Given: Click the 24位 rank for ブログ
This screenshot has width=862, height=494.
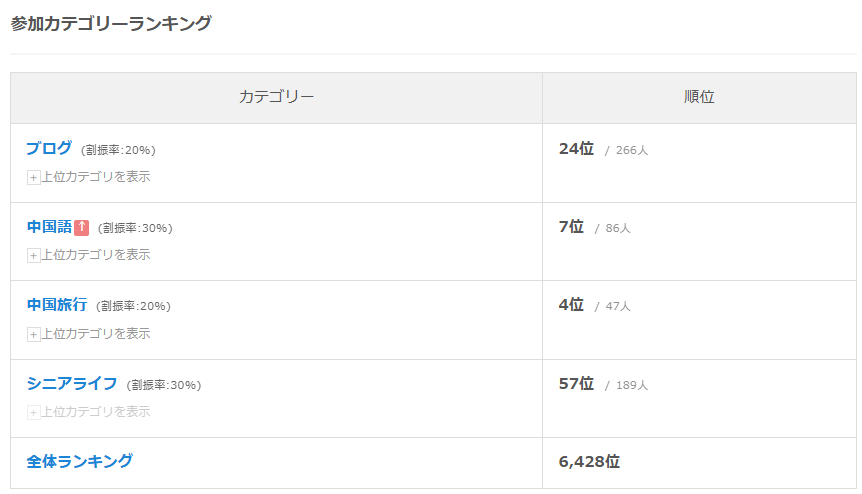Looking at the screenshot, I should pos(576,149).
